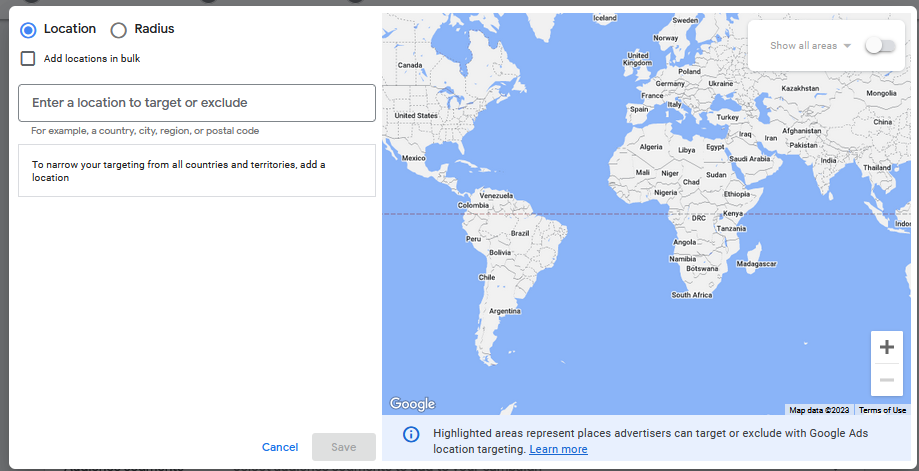
Task: Click the Brazil label on the map
Action: 520,233
